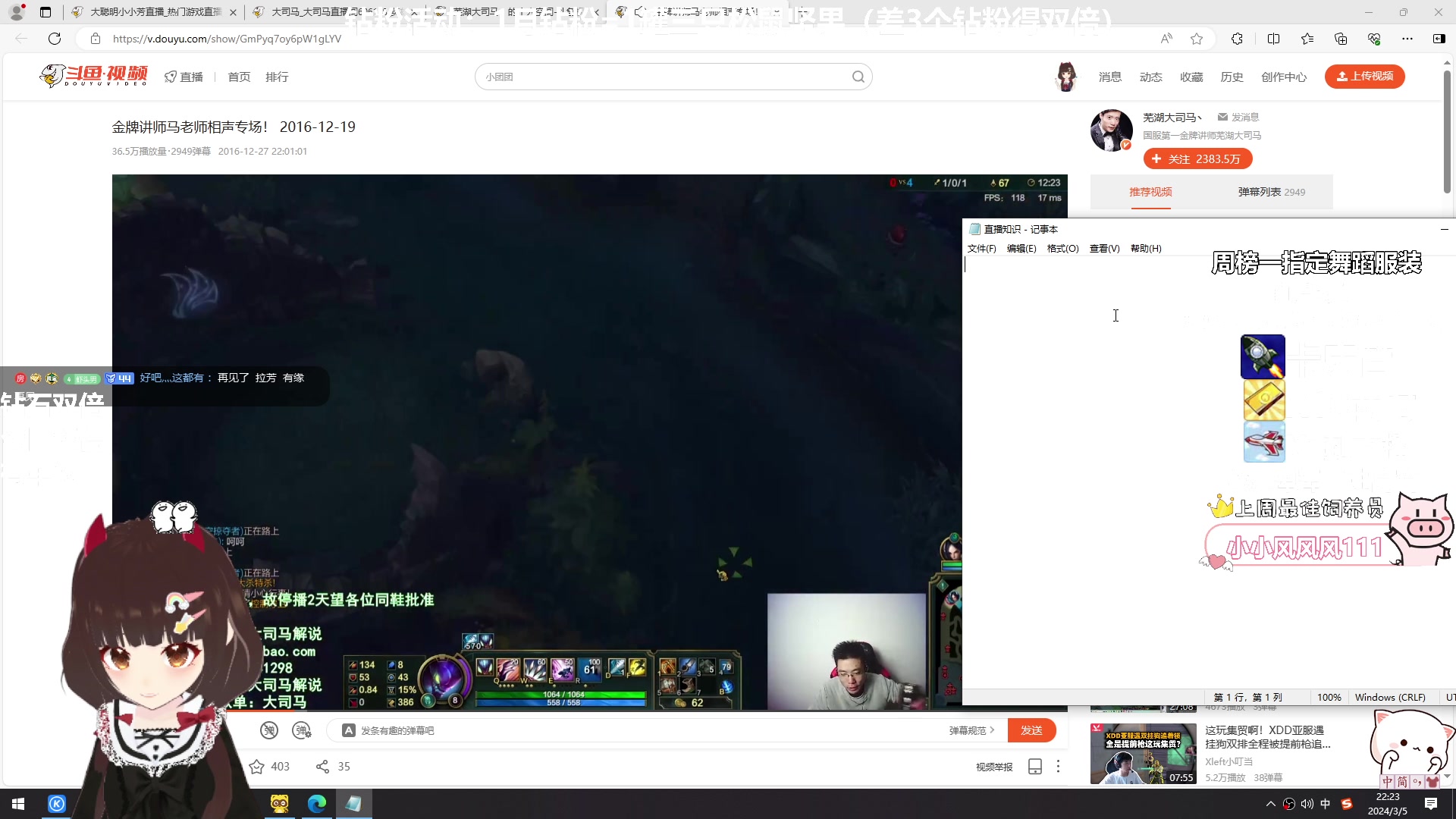Follow 芜湖大司马 with the 关注 button
Viewport: 1456px width, 819px height.
pos(1197,158)
